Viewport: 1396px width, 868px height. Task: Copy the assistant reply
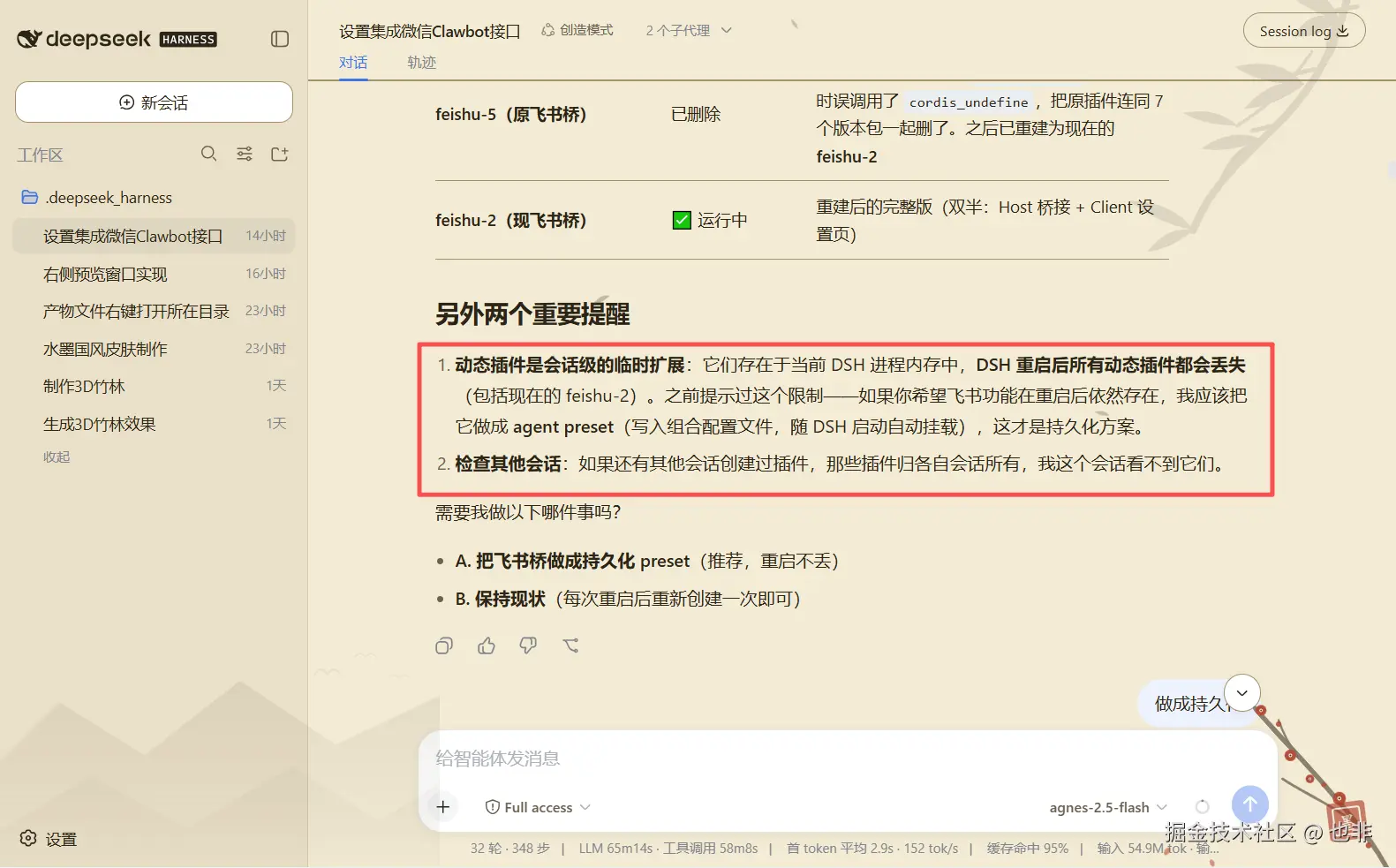point(444,645)
